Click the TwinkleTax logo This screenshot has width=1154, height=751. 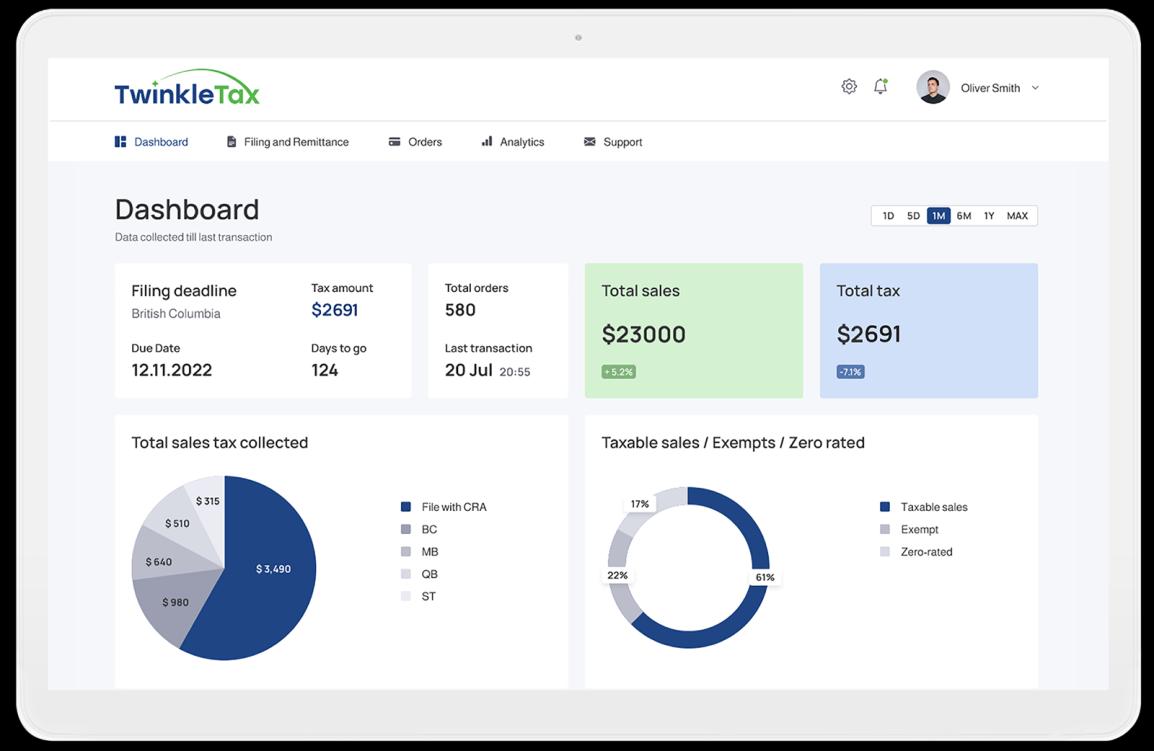pyautogui.click(x=187, y=89)
